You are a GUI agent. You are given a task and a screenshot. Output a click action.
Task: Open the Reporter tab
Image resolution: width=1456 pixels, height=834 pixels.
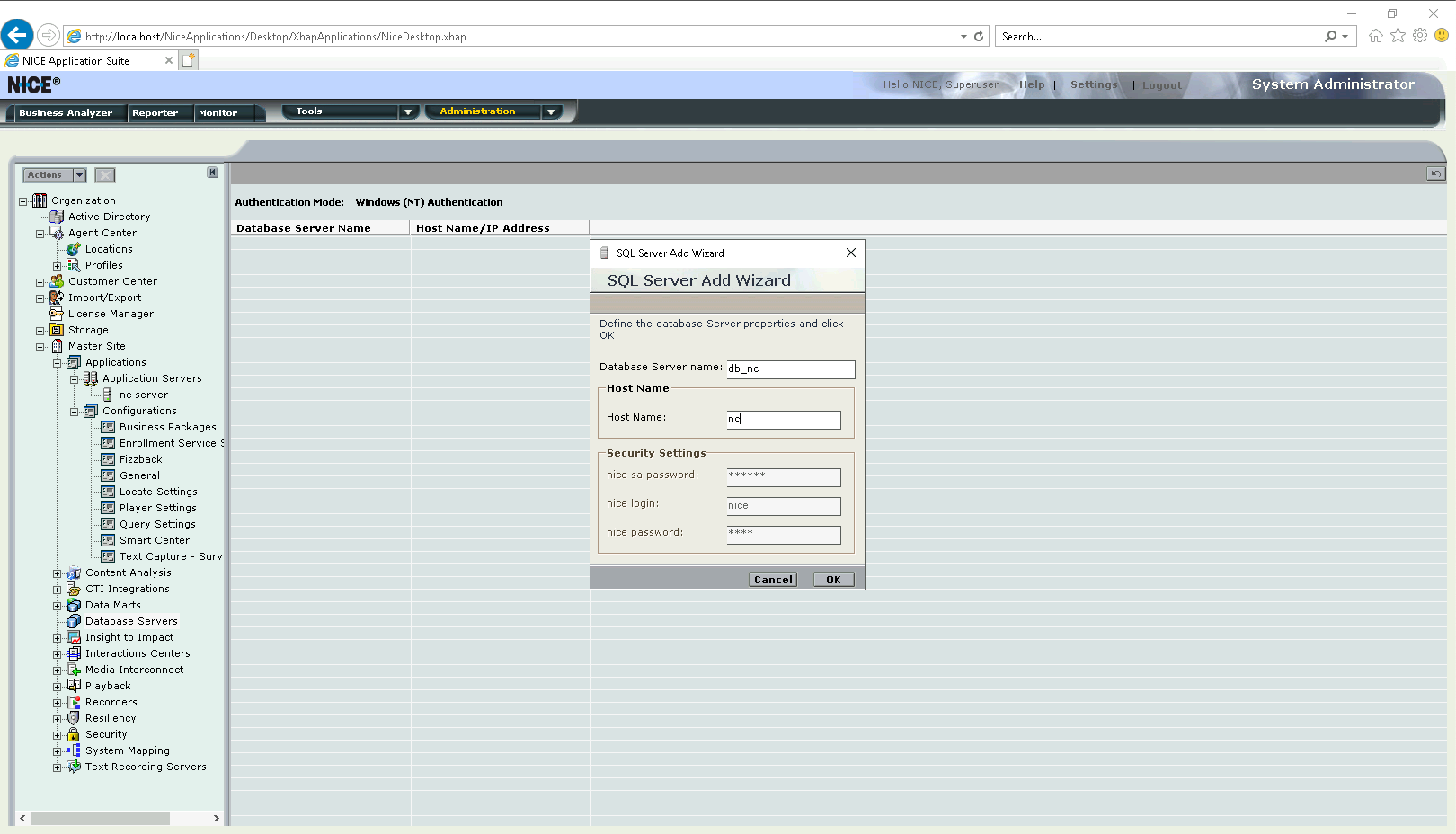155,113
